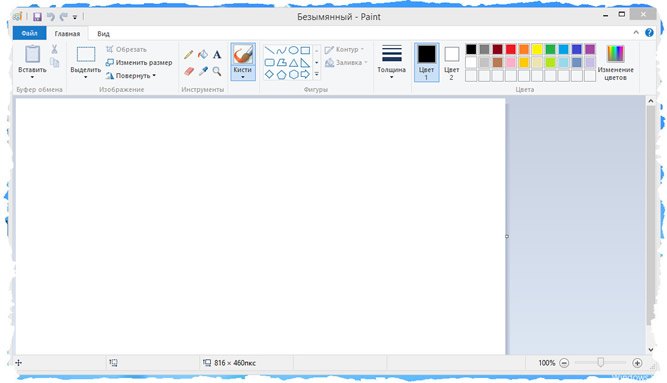
Task: Expand the Повернуть rotate dropdown
Action: 131,75
